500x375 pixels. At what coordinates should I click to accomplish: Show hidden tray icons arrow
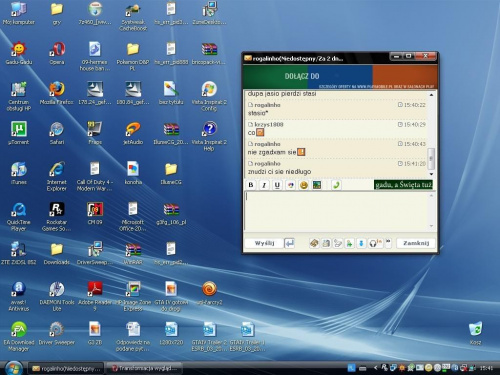376,368
